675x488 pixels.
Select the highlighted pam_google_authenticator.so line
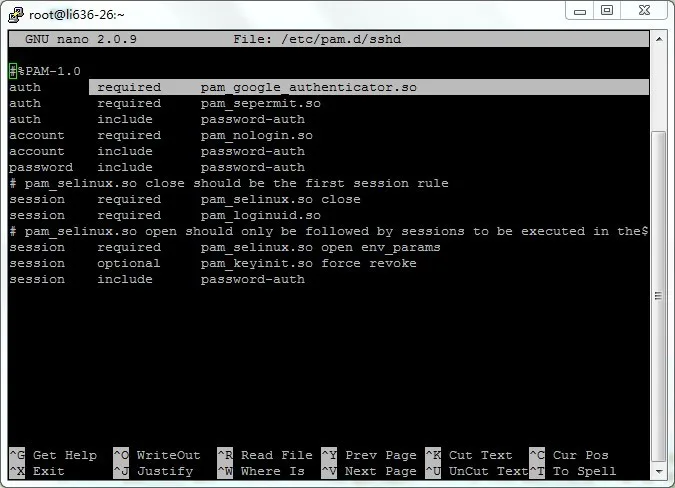tap(329, 87)
